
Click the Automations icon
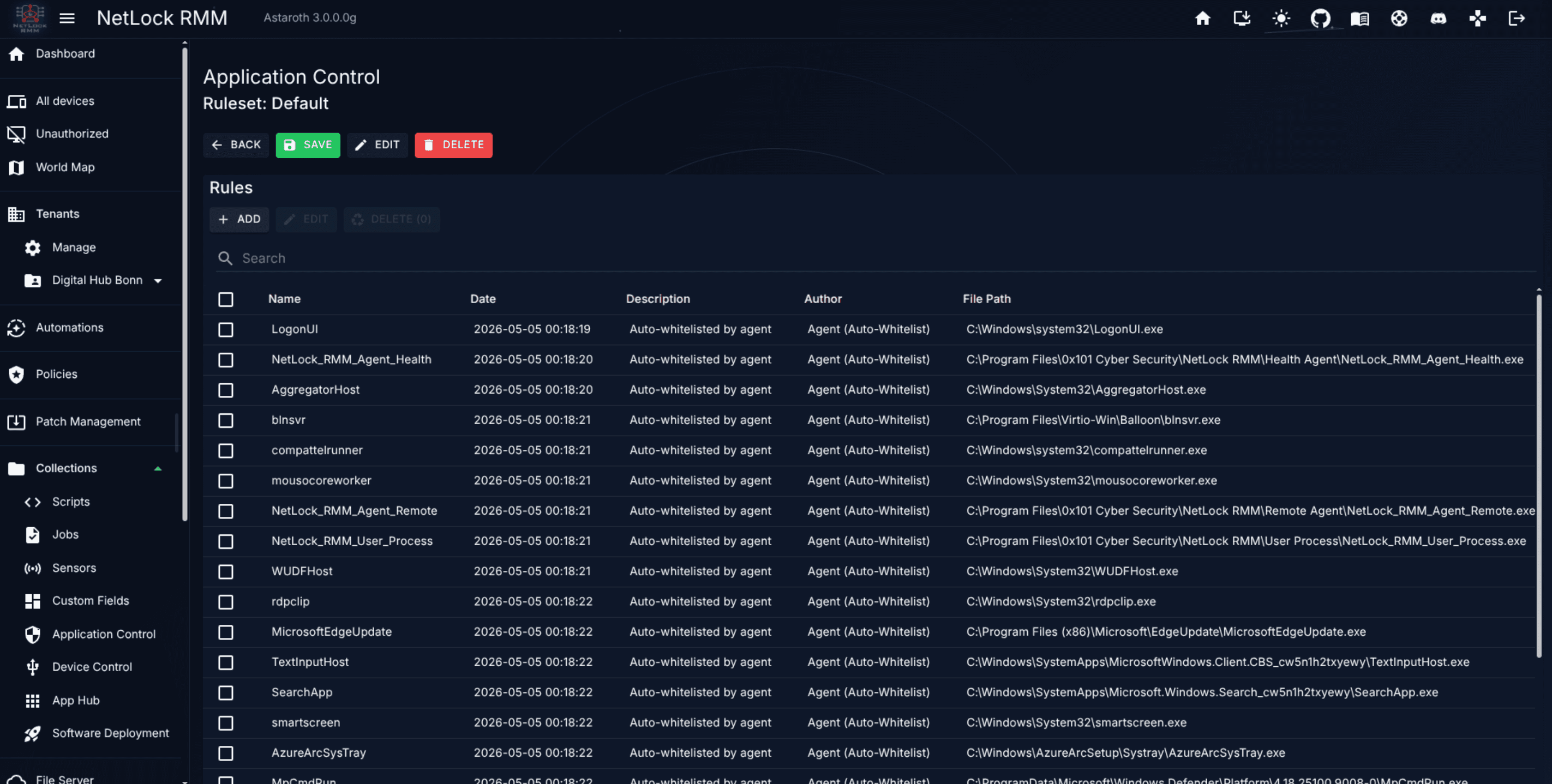pyautogui.click(x=16, y=328)
